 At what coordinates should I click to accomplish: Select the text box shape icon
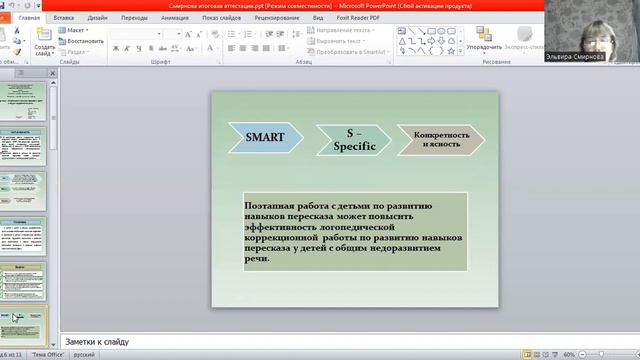[402, 31]
